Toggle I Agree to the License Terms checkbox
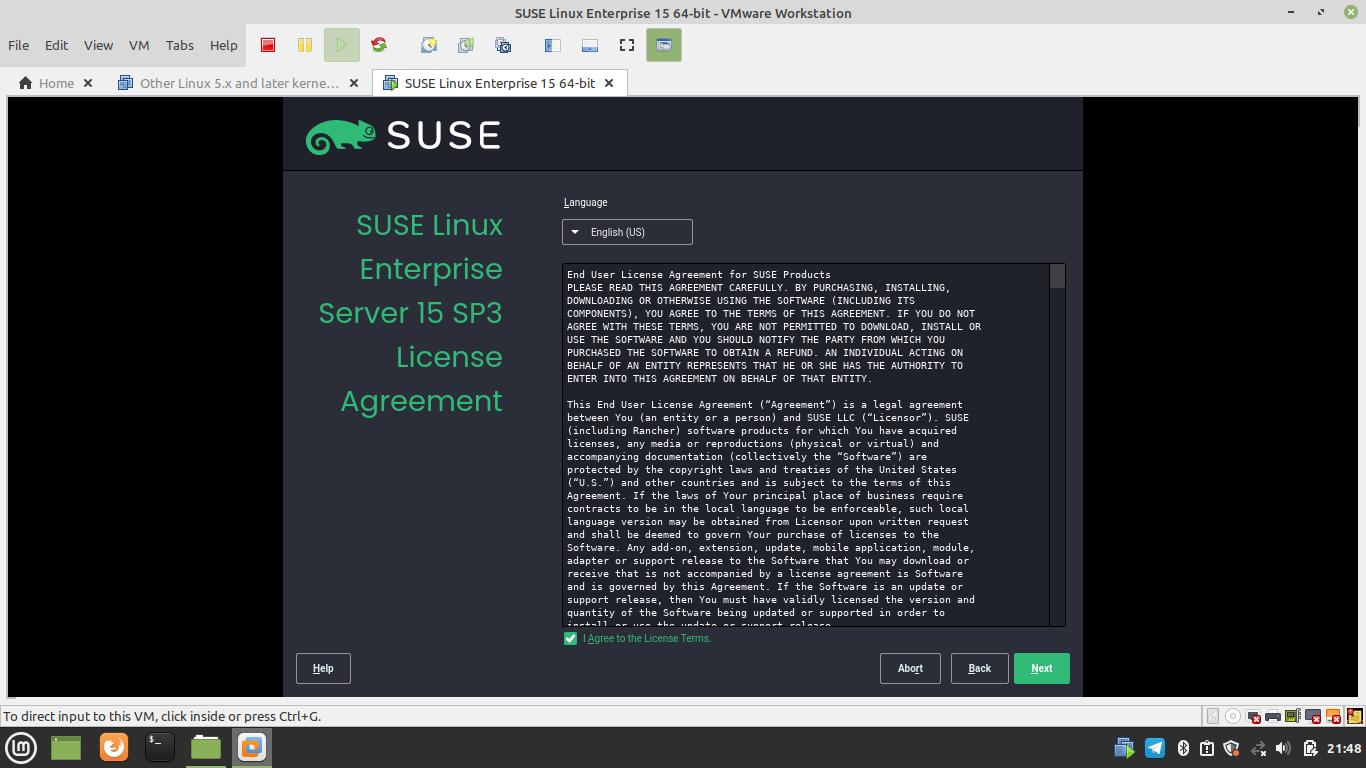Viewport: 1366px width, 768px height. (570, 638)
